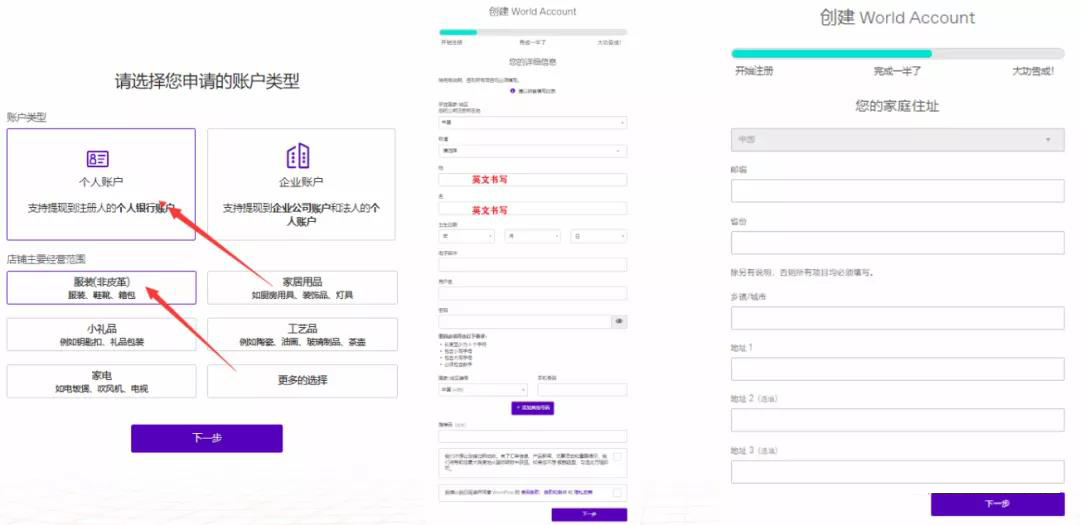This screenshot has width=1080, height=525.
Task: Click the 乡镇/城市 city input field
Action: coord(897,318)
